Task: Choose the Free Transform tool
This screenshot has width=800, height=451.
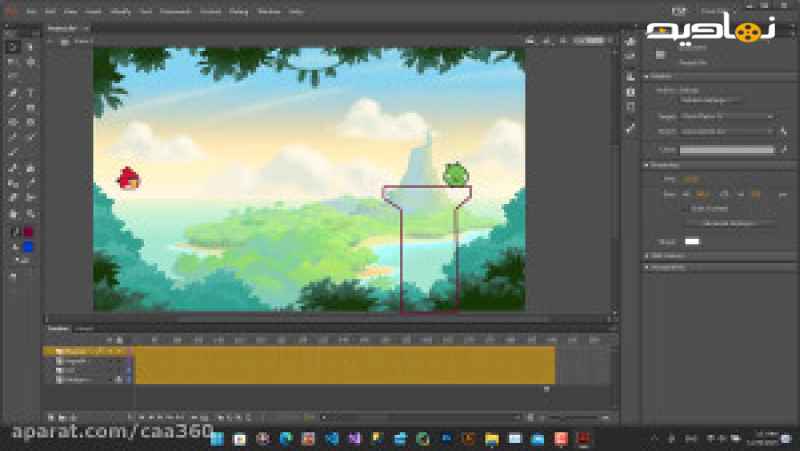Action: coord(13,62)
